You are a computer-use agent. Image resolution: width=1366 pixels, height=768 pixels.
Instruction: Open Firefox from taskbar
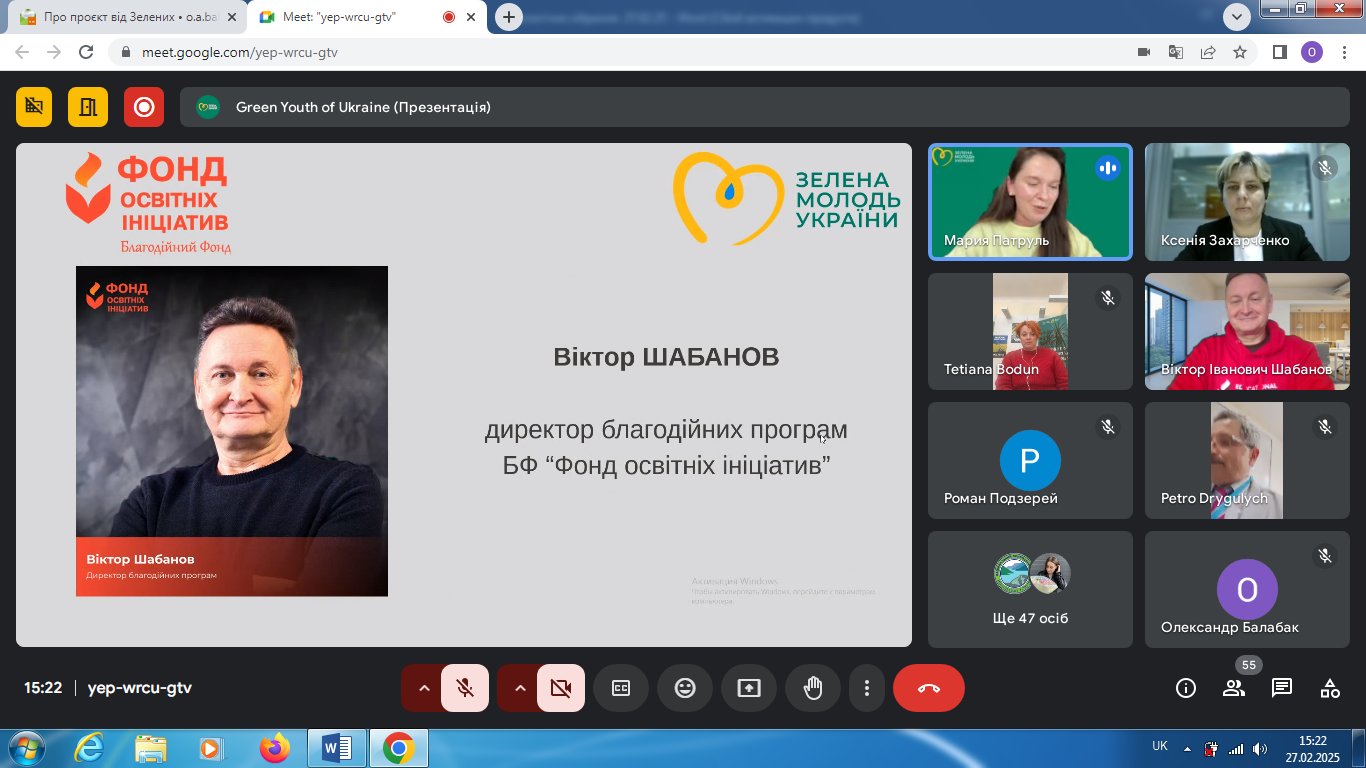(274, 748)
